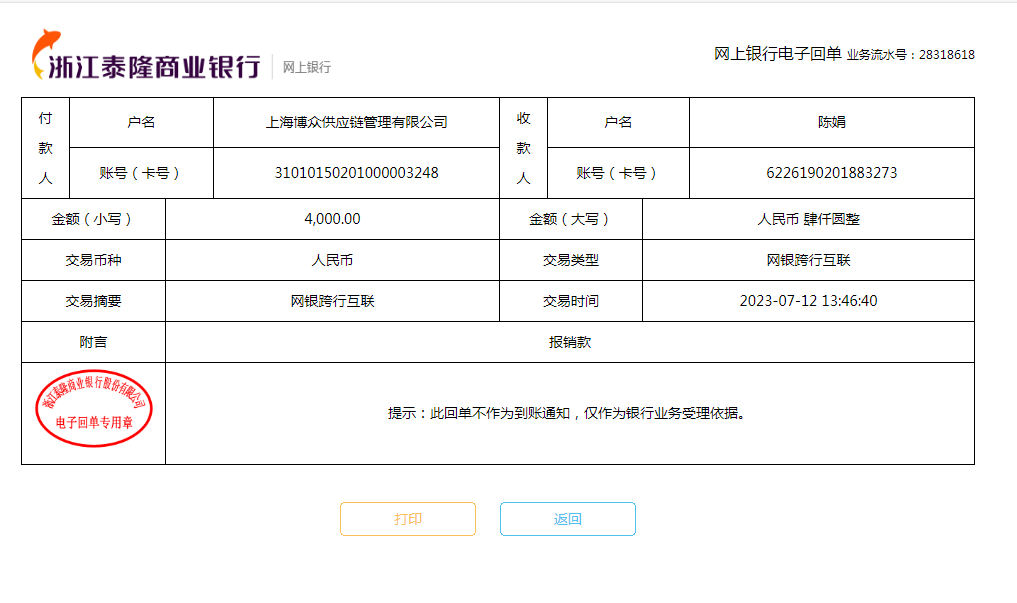
Task: Click the serial number 28318618
Action: pos(946,55)
